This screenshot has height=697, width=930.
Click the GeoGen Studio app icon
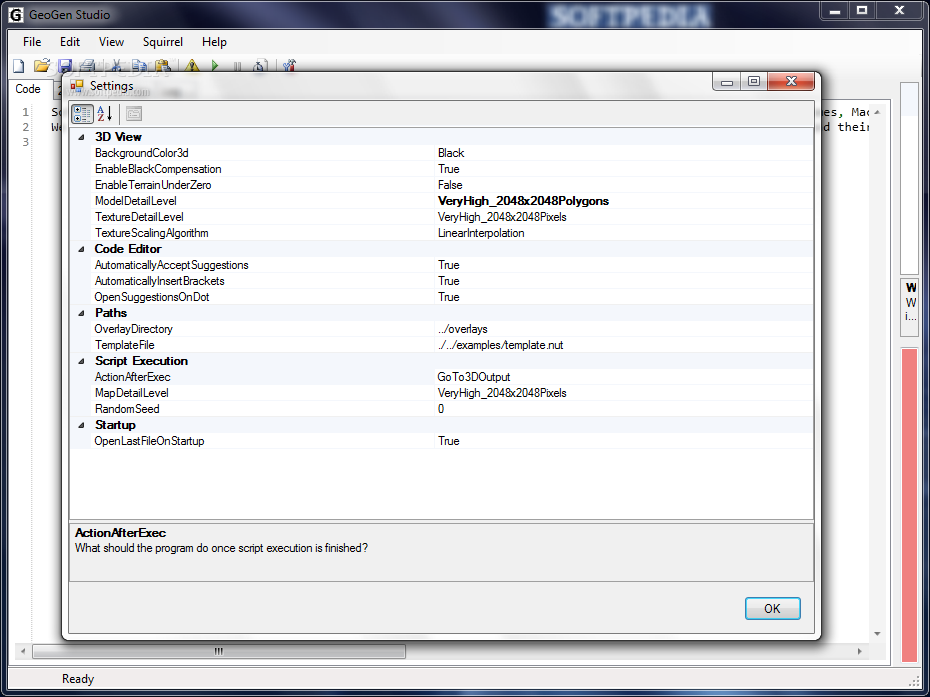point(16,15)
